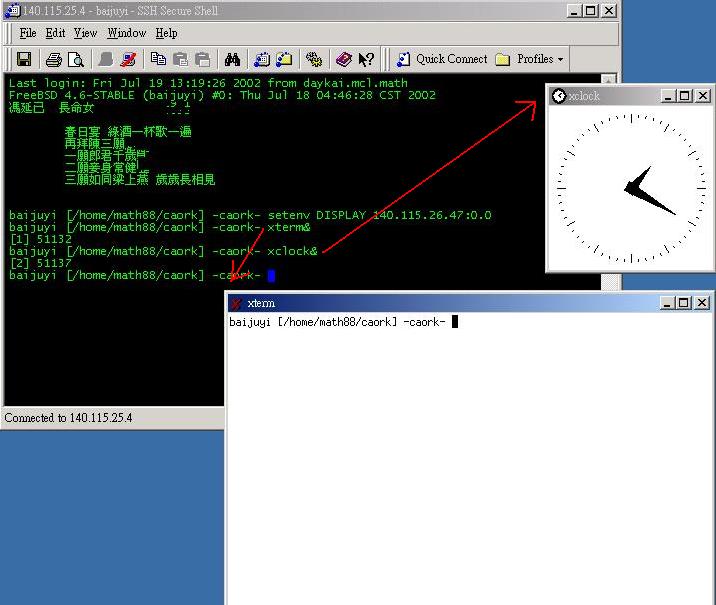Image resolution: width=716 pixels, height=605 pixels.
Task: Click the Print icon
Action: pos(54,59)
